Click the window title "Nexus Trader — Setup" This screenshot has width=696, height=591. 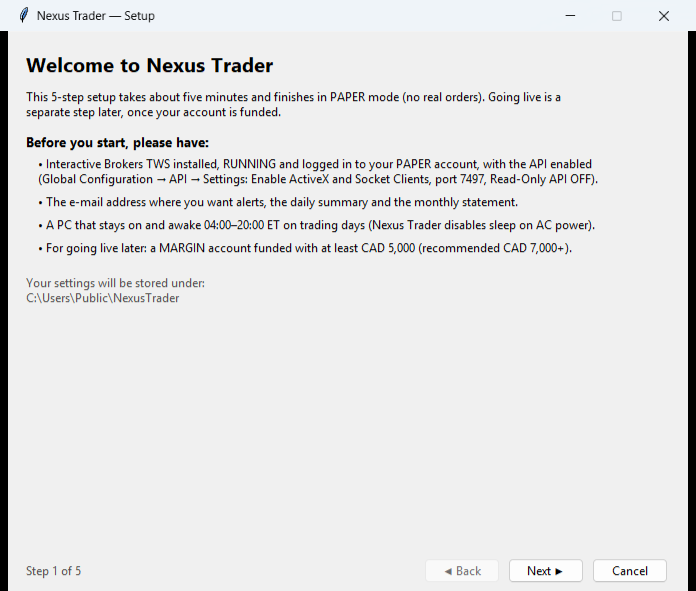[x=96, y=16]
